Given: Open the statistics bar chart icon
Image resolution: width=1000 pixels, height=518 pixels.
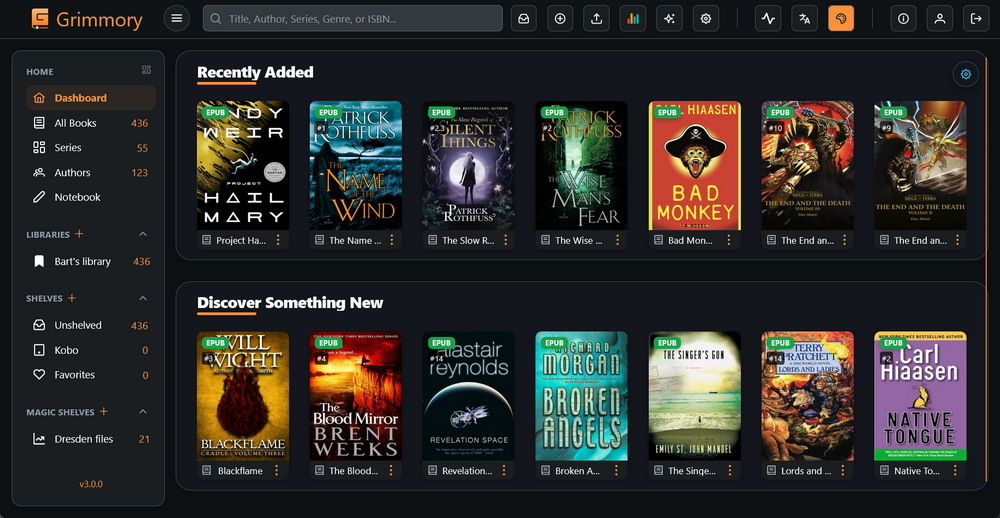Looking at the screenshot, I should click(x=633, y=18).
